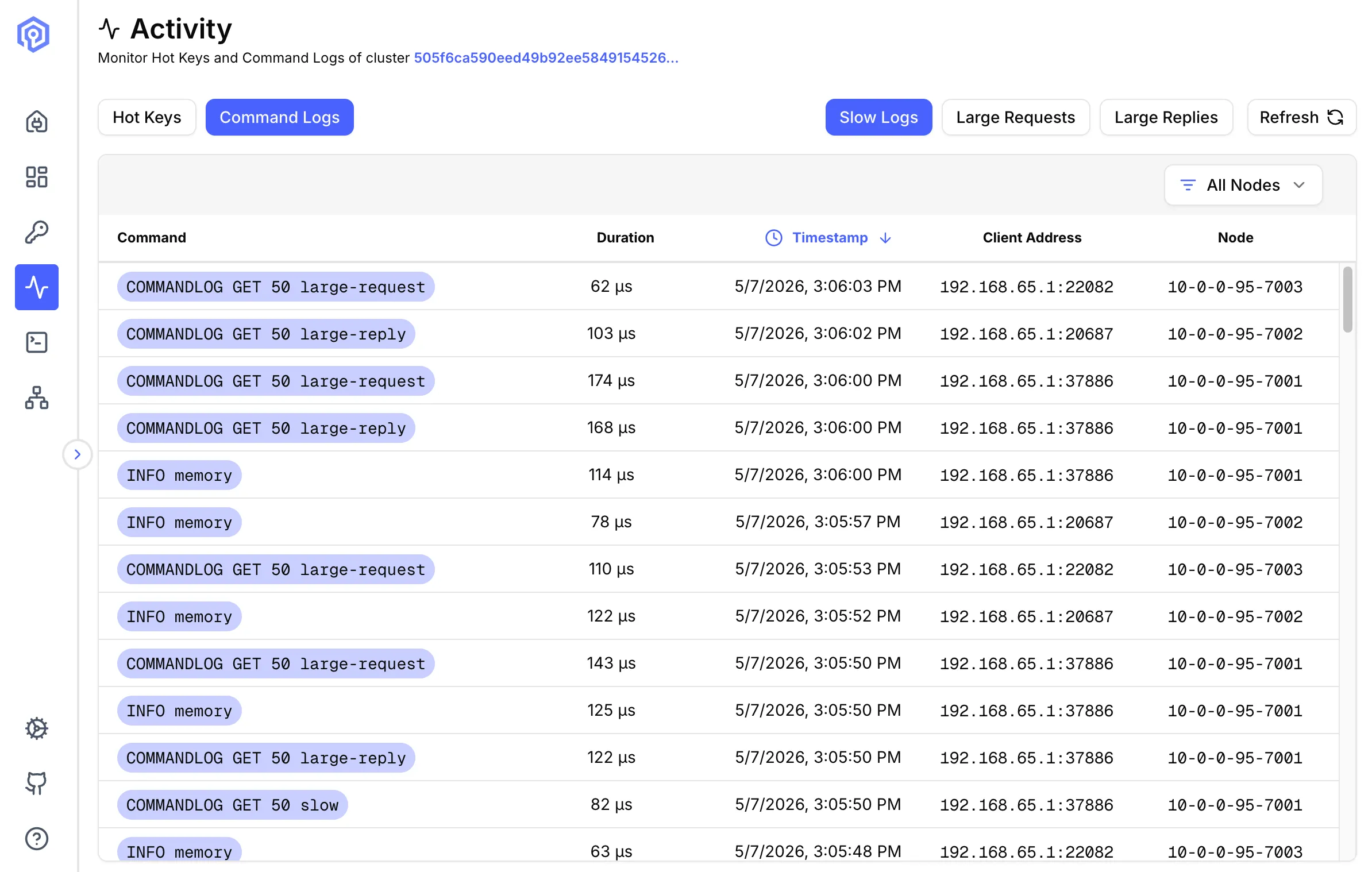Click the filter icon in All Nodes
1372x872 pixels.
tap(1188, 185)
